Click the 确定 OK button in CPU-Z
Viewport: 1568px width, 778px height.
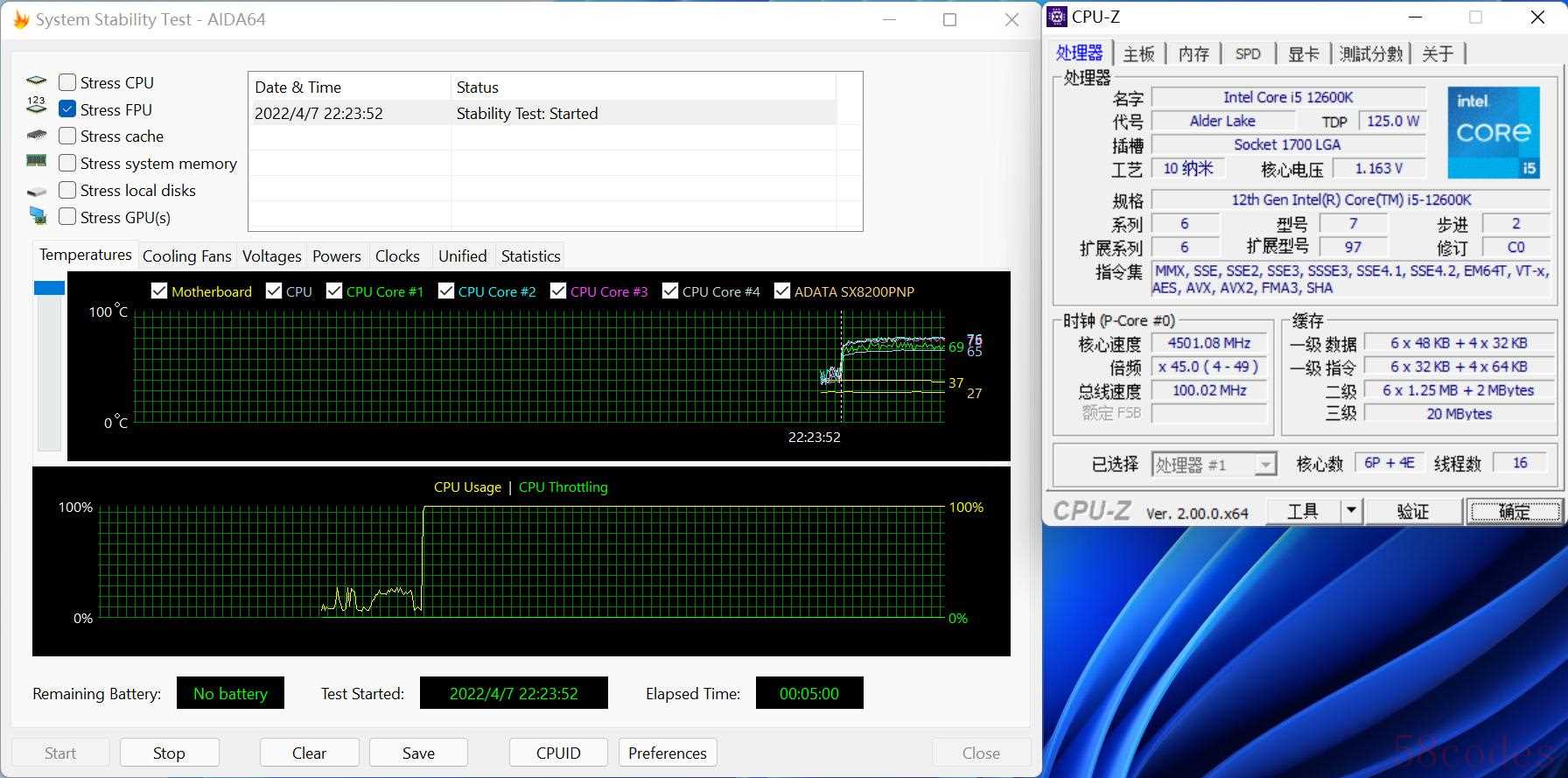coord(1515,510)
